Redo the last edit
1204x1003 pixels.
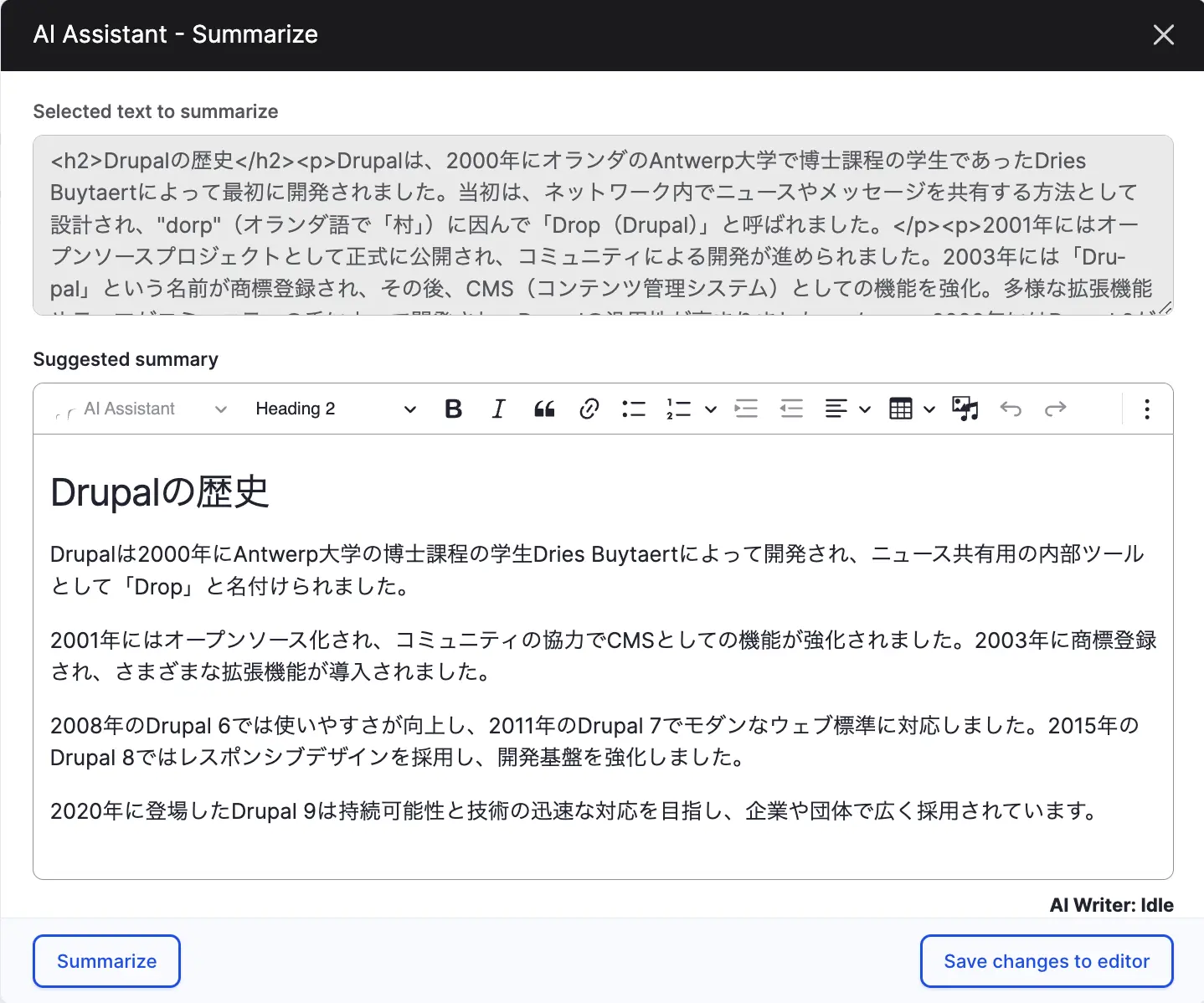click(x=1055, y=409)
